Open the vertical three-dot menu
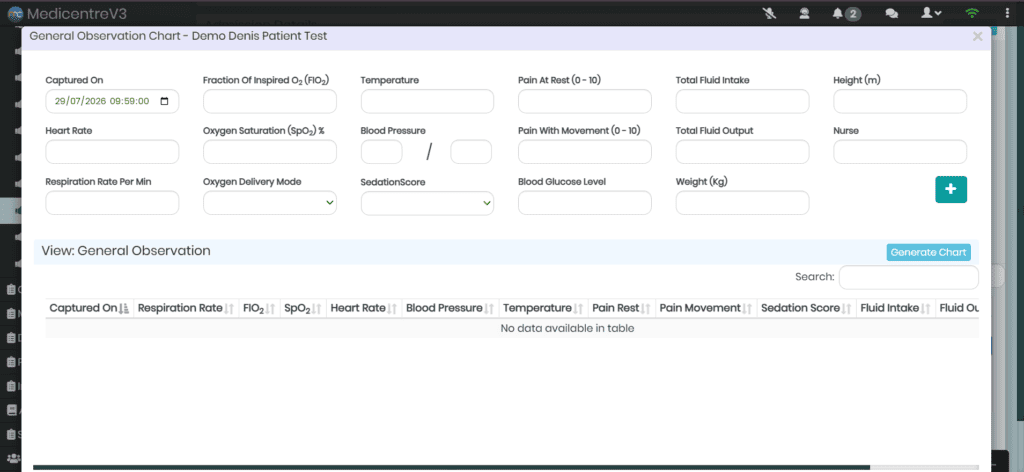 point(1008,13)
